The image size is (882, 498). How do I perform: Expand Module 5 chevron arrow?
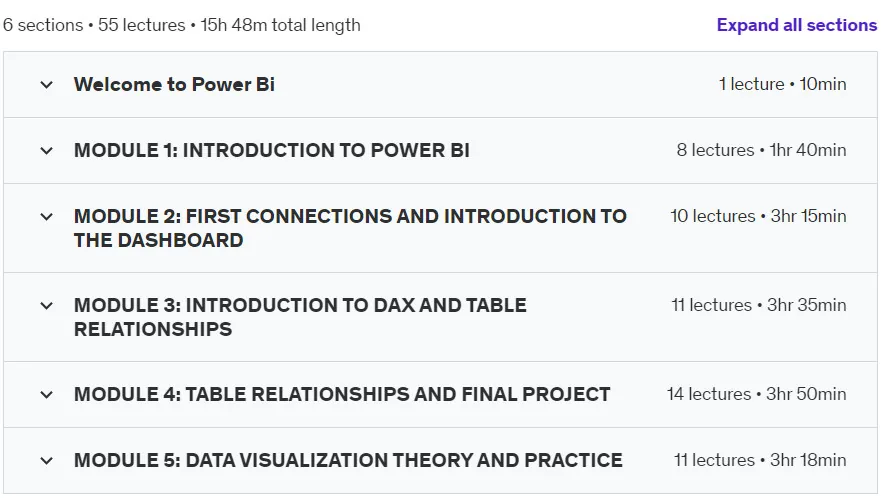47,461
